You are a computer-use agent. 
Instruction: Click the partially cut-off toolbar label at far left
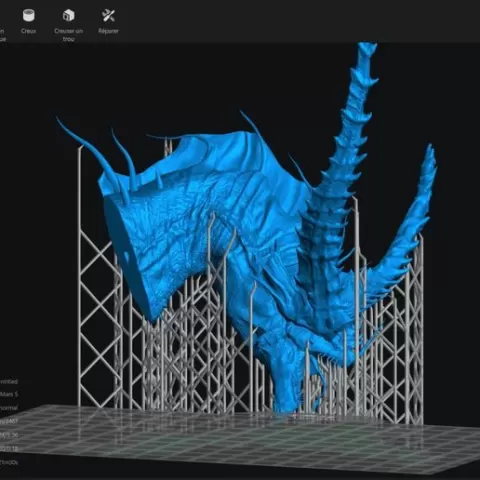point(2,35)
